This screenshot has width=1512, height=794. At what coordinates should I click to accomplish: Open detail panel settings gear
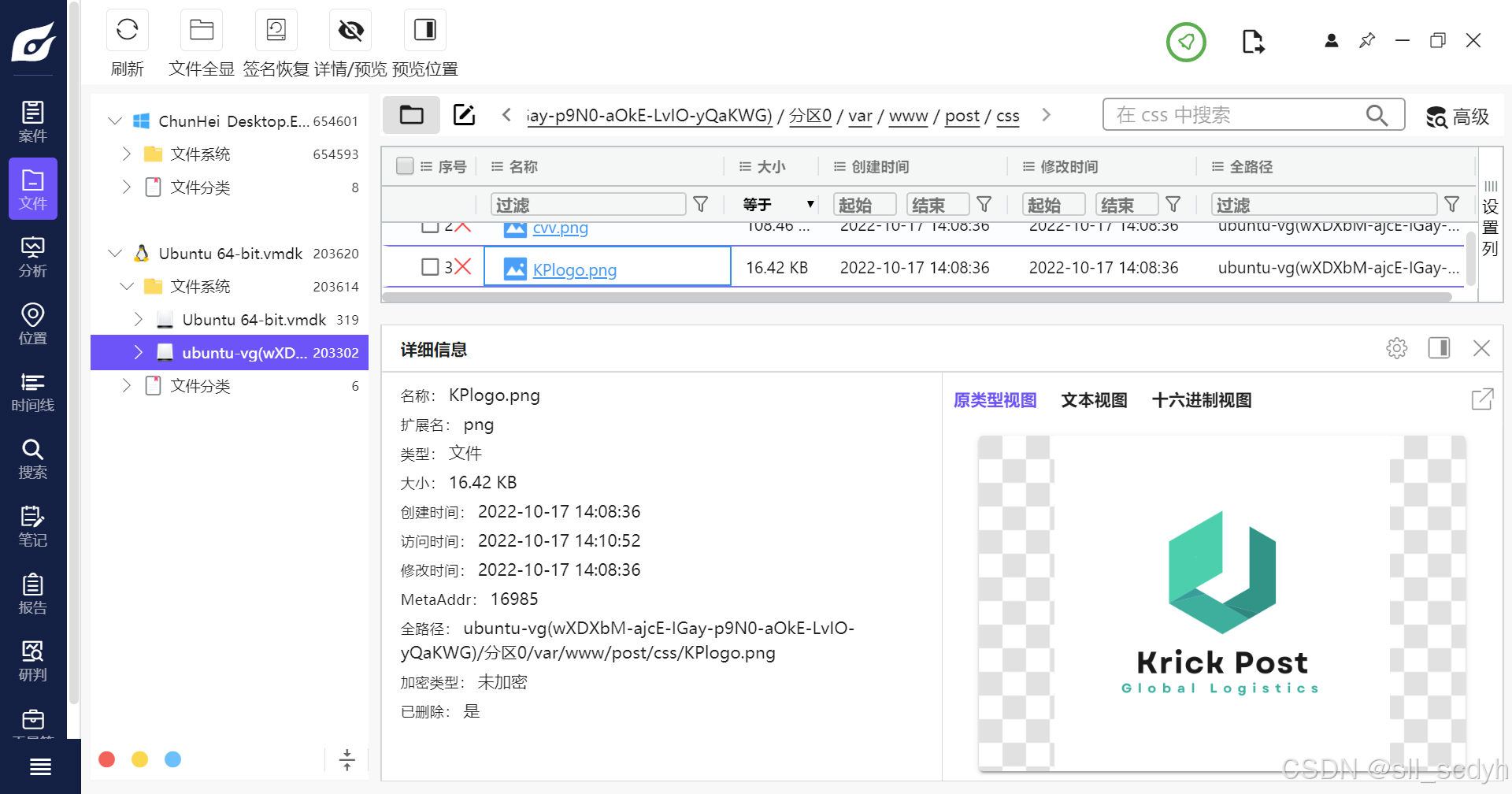point(1397,348)
